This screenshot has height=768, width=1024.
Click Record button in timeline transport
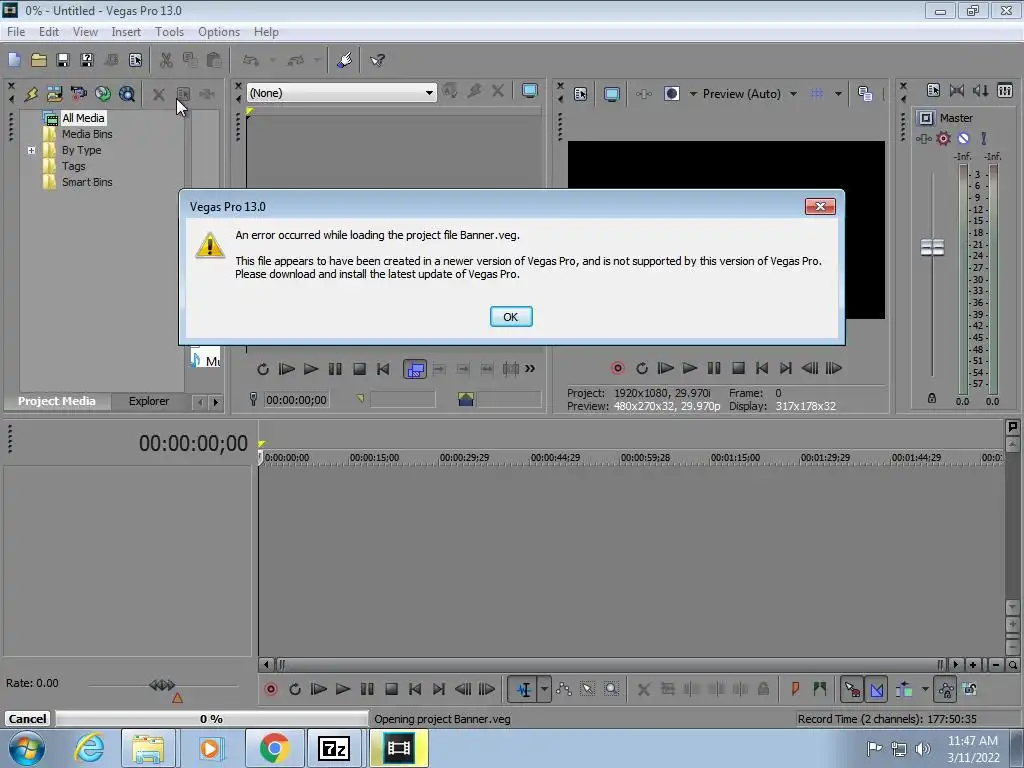click(x=270, y=689)
